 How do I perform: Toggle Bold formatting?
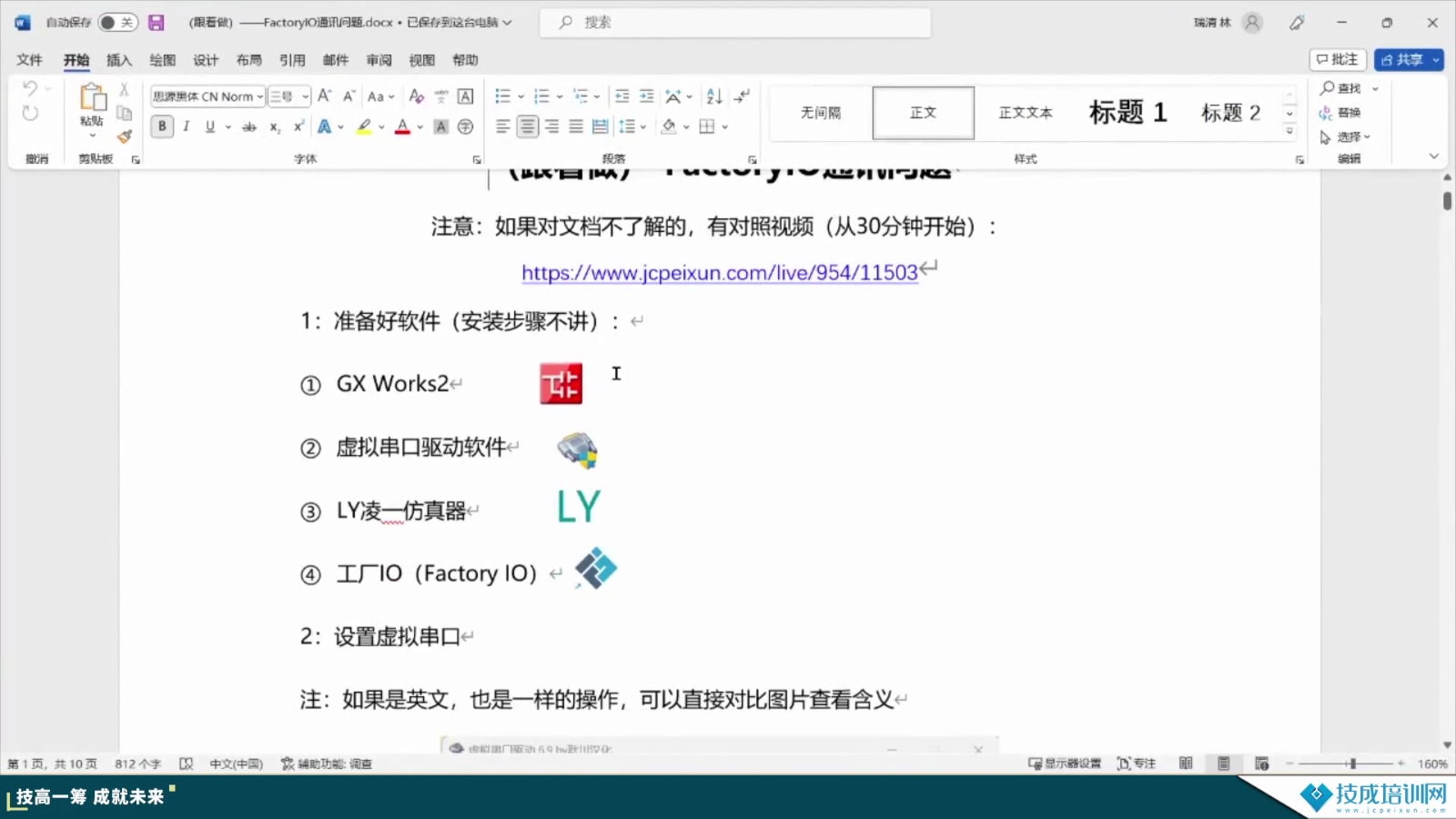coord(162,126)
